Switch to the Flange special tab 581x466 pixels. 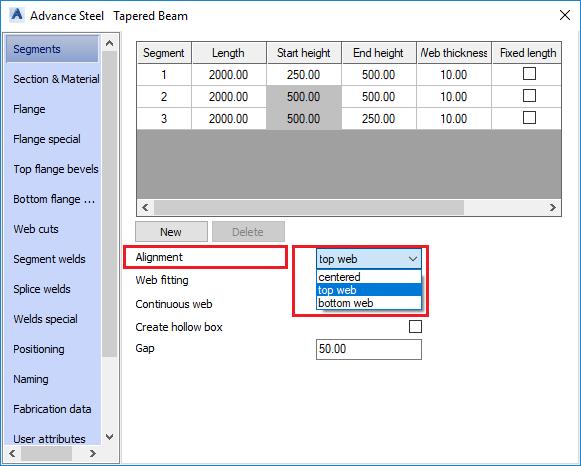(x=47, y=139)
